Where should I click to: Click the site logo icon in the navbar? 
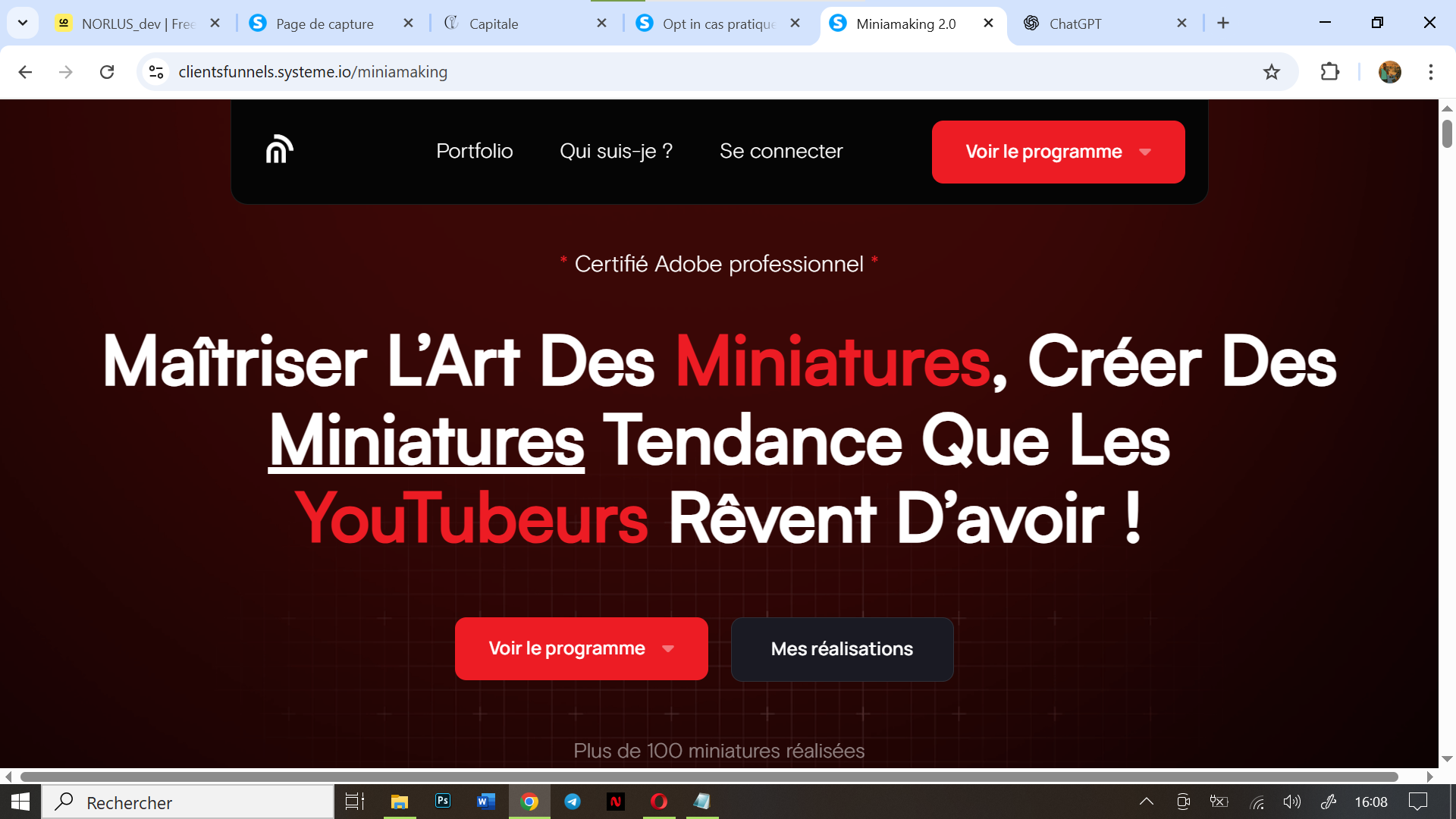pos(279,149)
